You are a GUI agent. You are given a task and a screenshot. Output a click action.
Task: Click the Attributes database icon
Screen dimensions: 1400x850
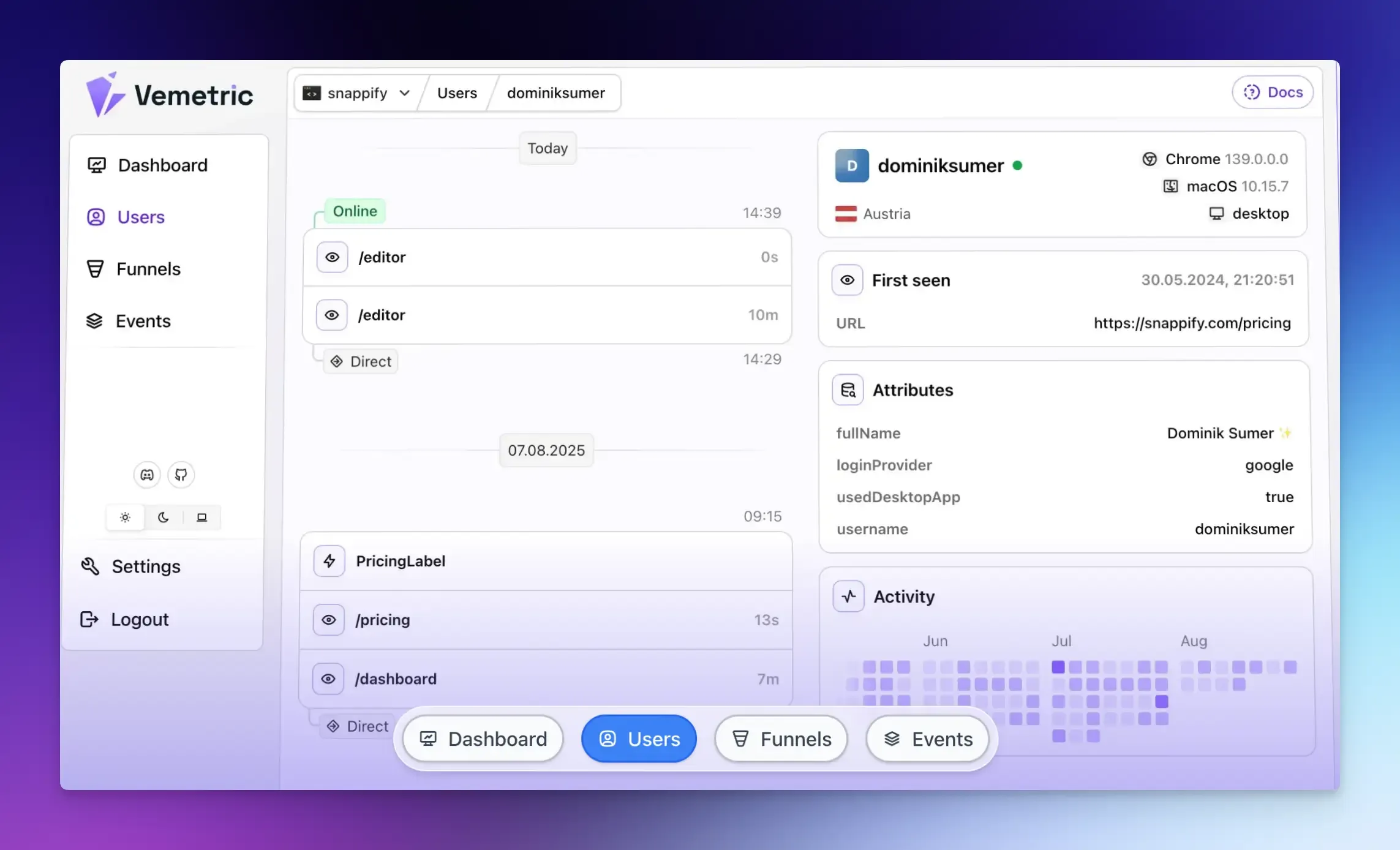pos(848,389)
